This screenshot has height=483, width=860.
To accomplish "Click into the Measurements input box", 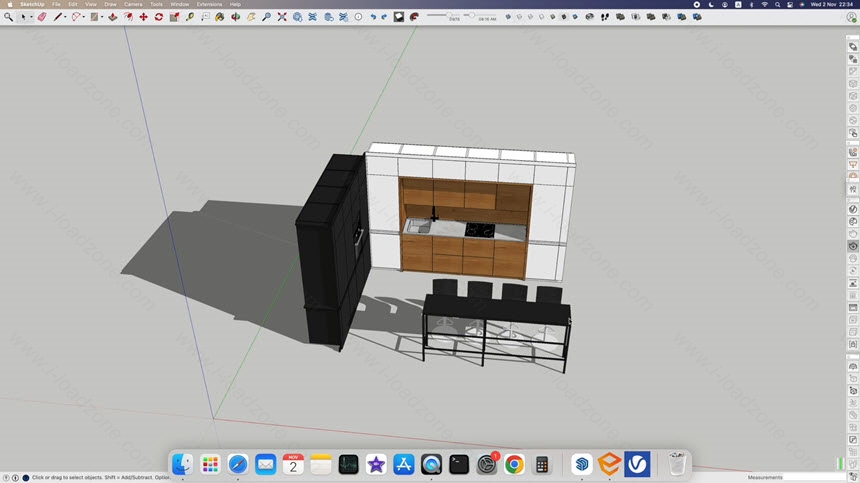I will 813,478.
